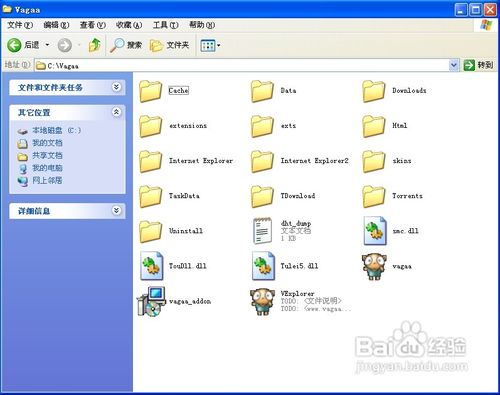Click the Folders (文件夹) toolbar button
This screenshot has width=500, height=395.
point(170,45)
